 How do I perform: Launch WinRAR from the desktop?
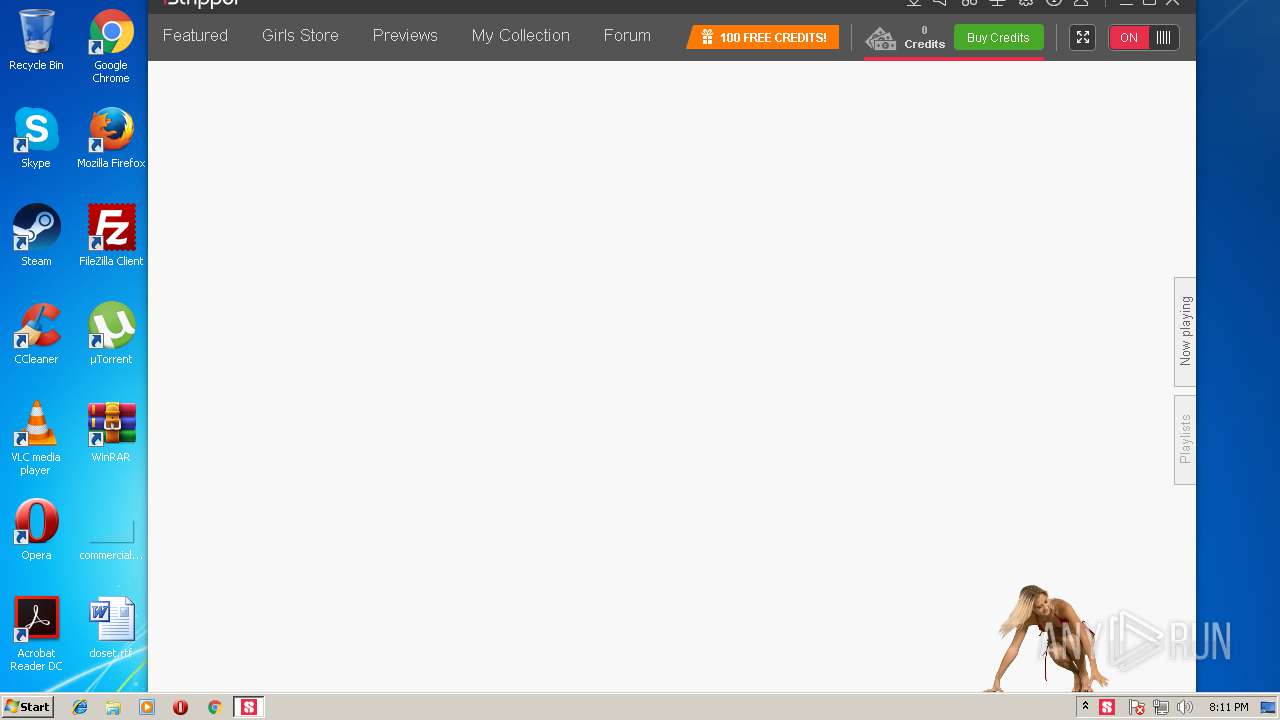(x=111, y=432)
